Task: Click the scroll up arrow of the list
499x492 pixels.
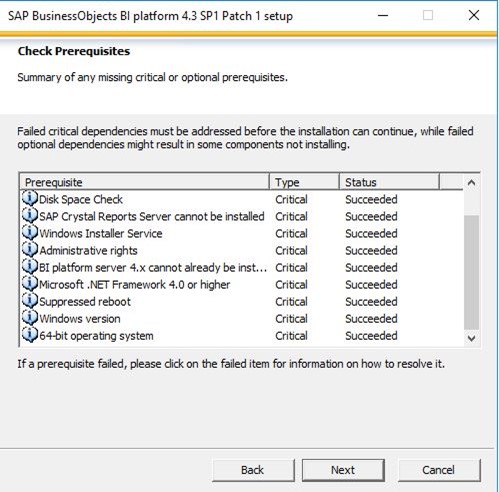Action: click(471, 183)
